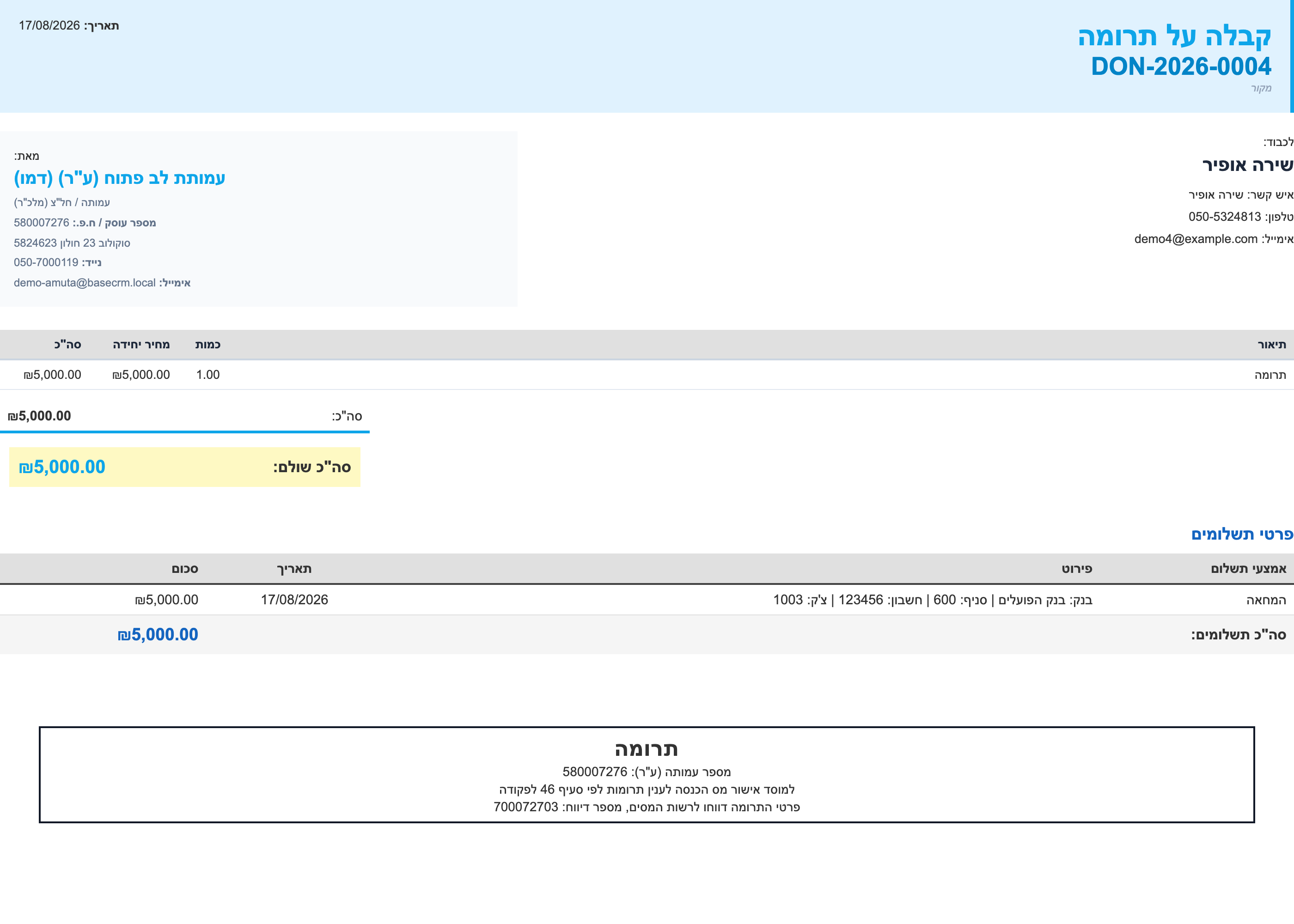Click the איש קשר contact line
Screen dimensions: 1294x924
[1241, 195]
